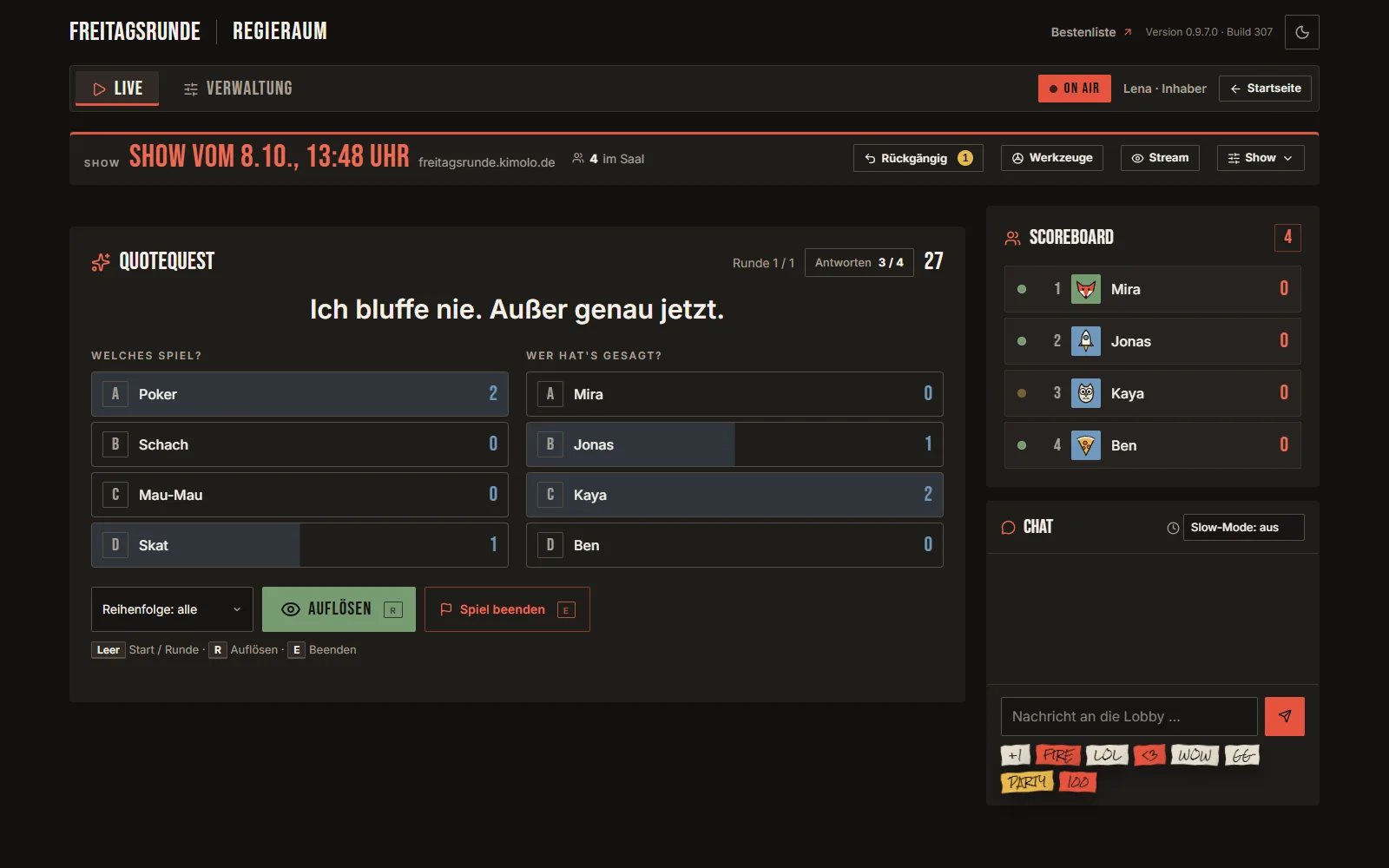The image size is (1389, 868).
Task: Select speaker option B Jonas
Action: (734, 444)
